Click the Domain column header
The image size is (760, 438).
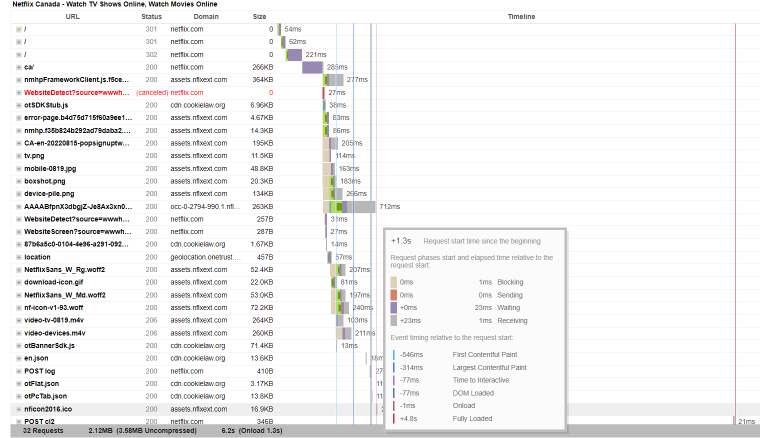coord(206,16)
